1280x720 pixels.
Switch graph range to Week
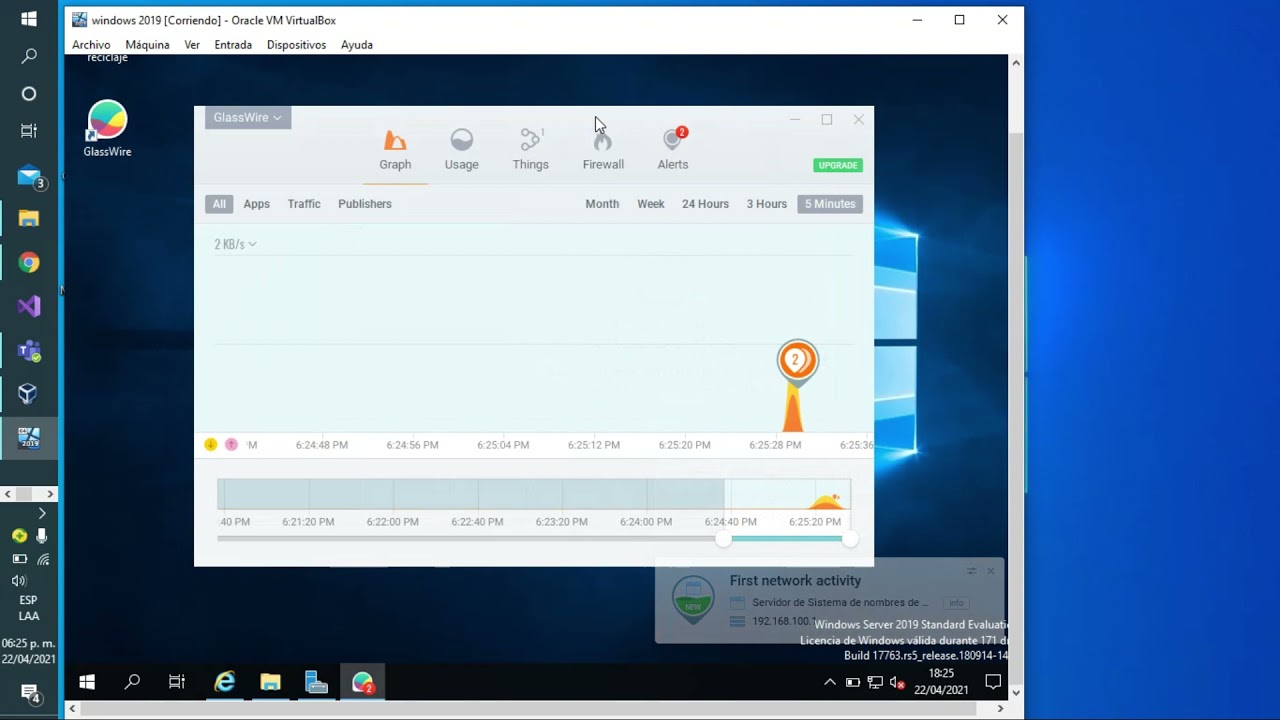click(x=651, y=204)
